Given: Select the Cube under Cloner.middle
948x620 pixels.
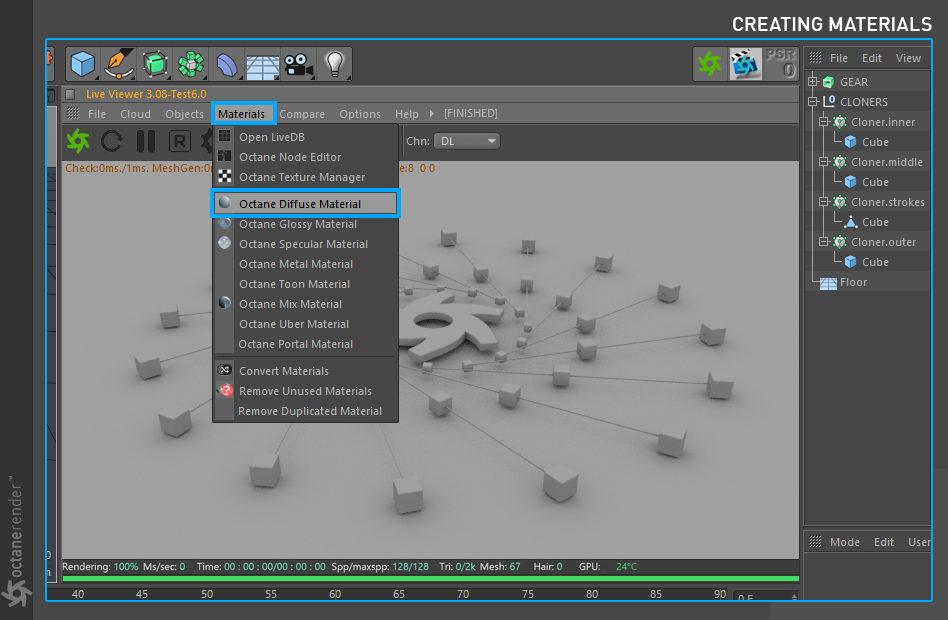Looking at the screenshot, I should click(x=875, y=182).
